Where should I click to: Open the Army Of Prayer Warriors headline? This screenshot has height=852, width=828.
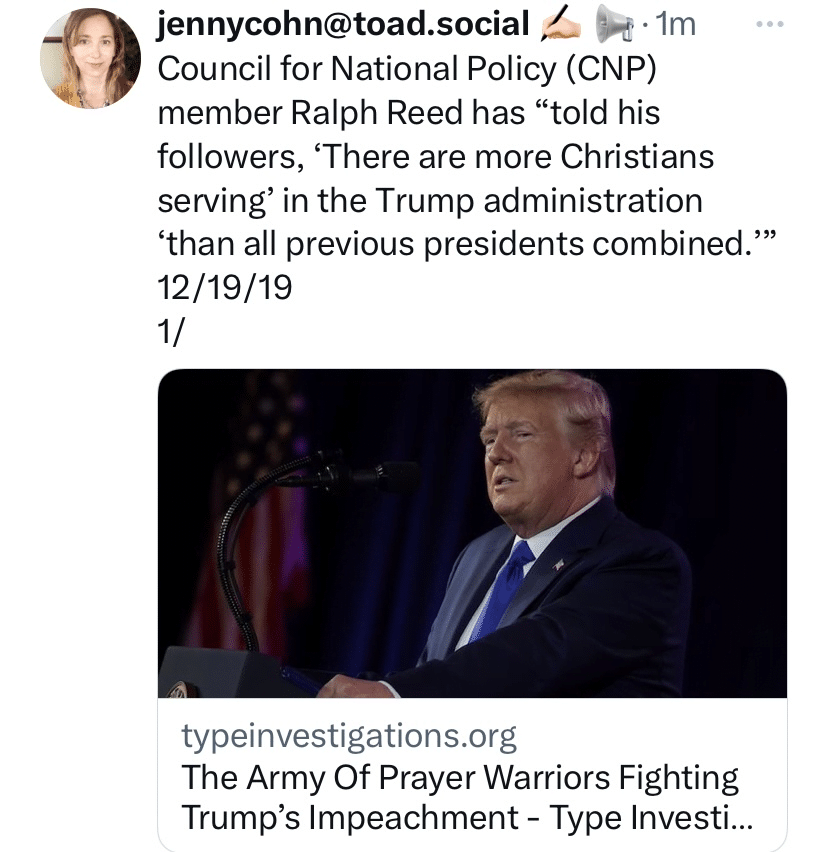coord(460,777)
